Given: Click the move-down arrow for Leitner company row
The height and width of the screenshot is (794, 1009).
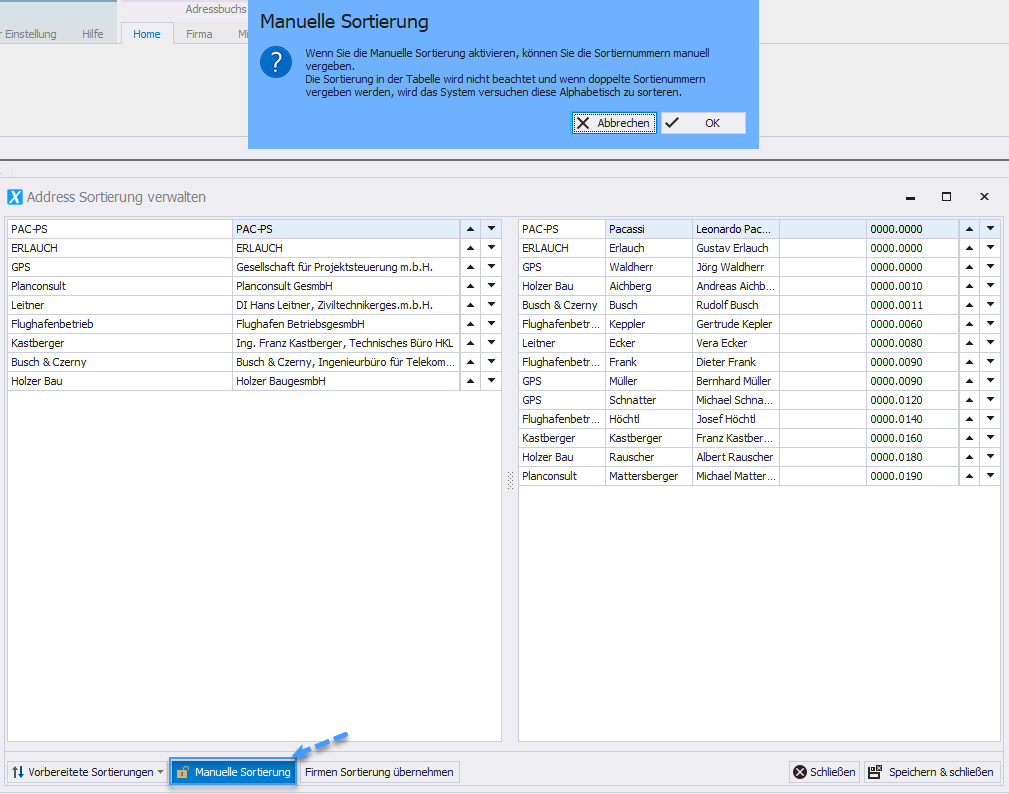Looking at the screenshot, I should [x=491, y=305].
